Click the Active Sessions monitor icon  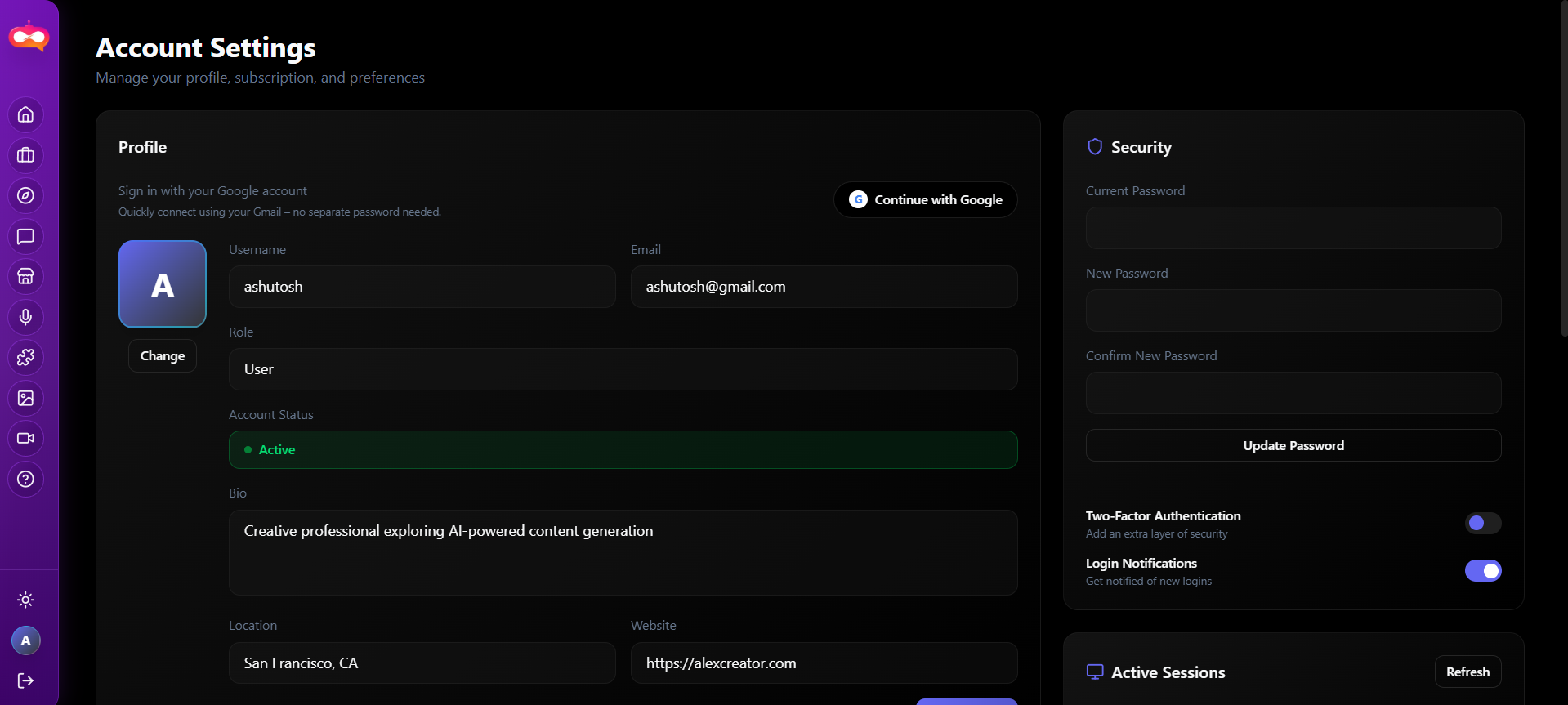pos(1095,672)
